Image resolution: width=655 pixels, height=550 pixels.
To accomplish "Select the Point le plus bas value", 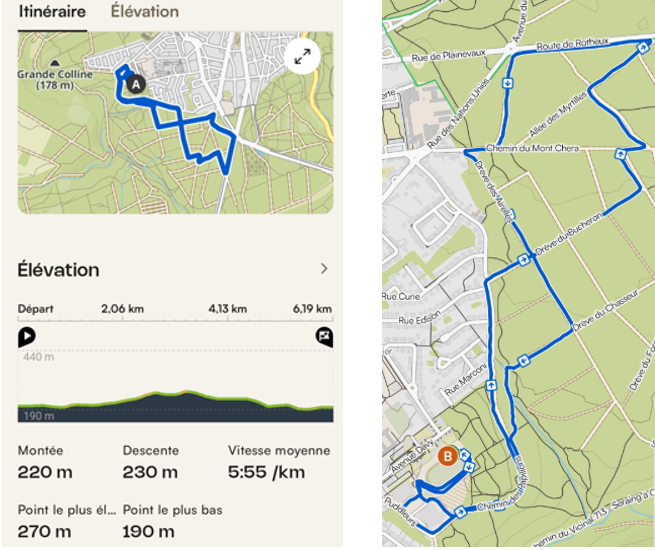I will (x=150, y=531).
